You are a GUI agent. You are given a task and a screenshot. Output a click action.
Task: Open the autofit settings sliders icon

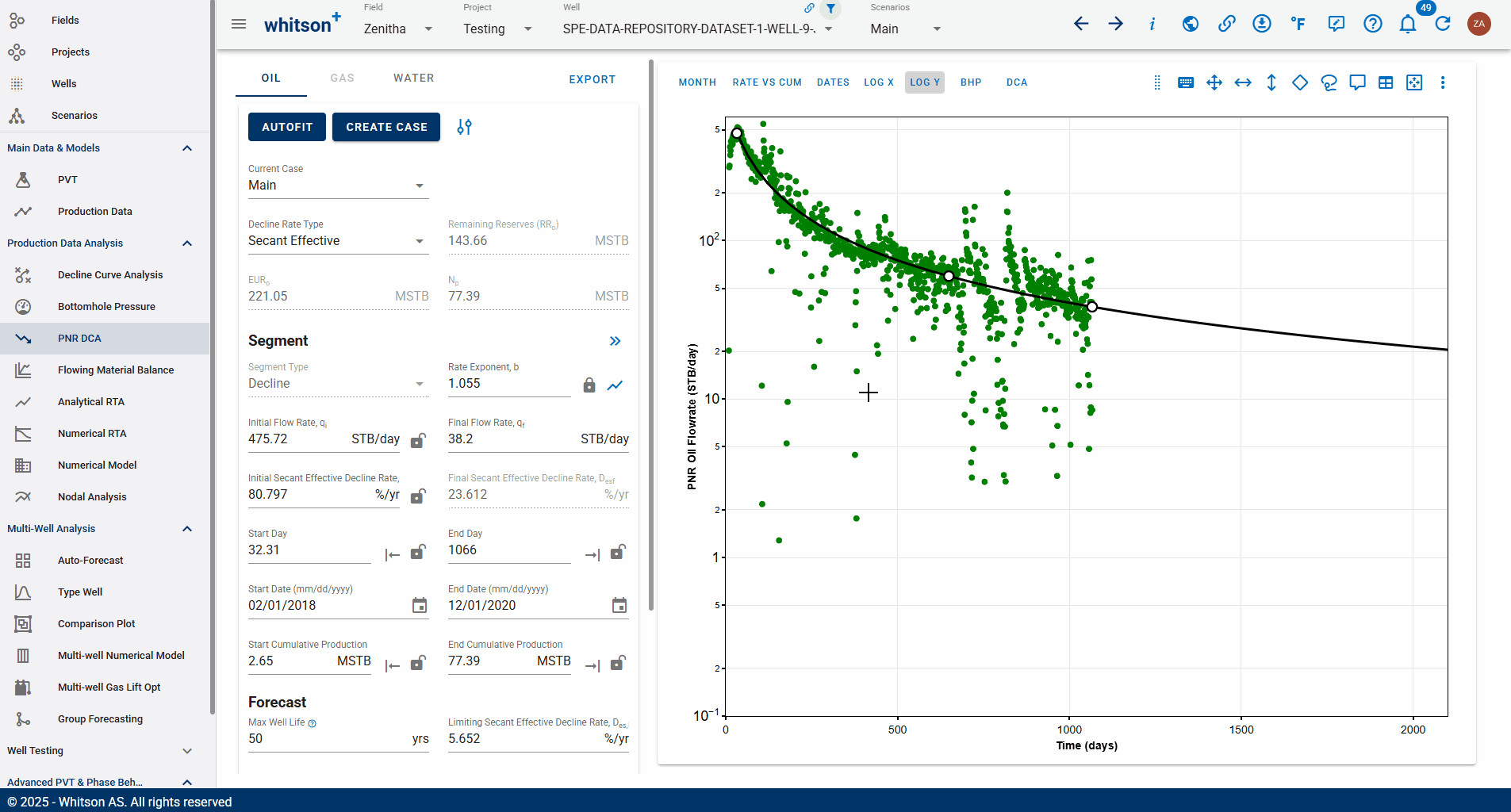click(x=464, y=127)
